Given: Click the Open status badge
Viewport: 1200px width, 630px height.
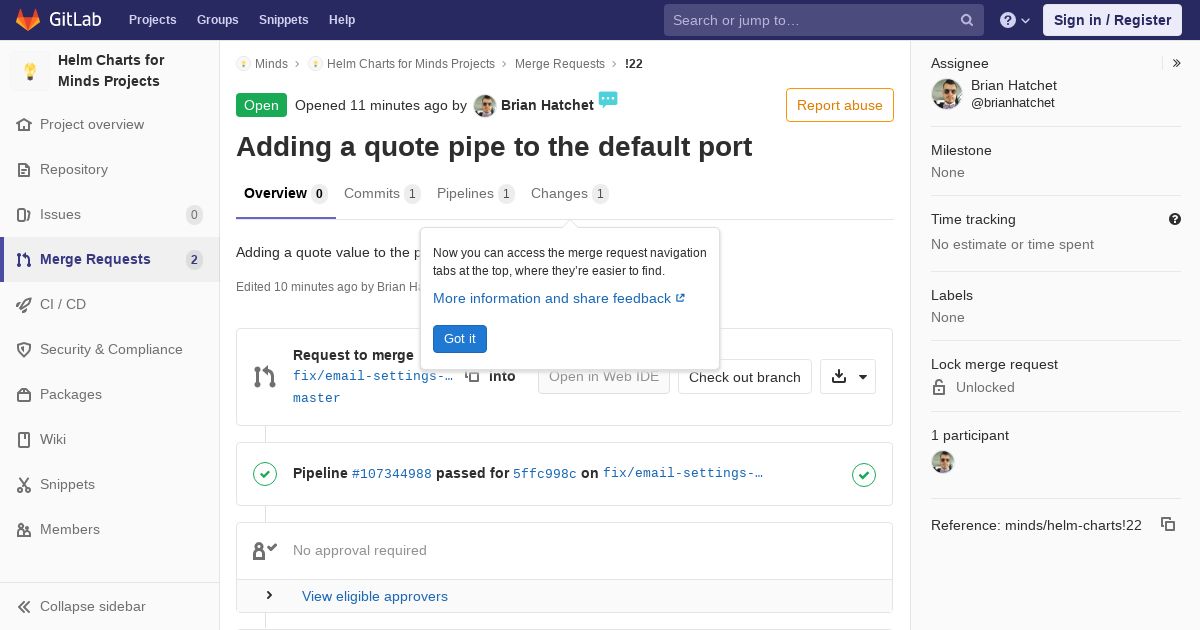Looking at the screenshot, I should 261,105.
